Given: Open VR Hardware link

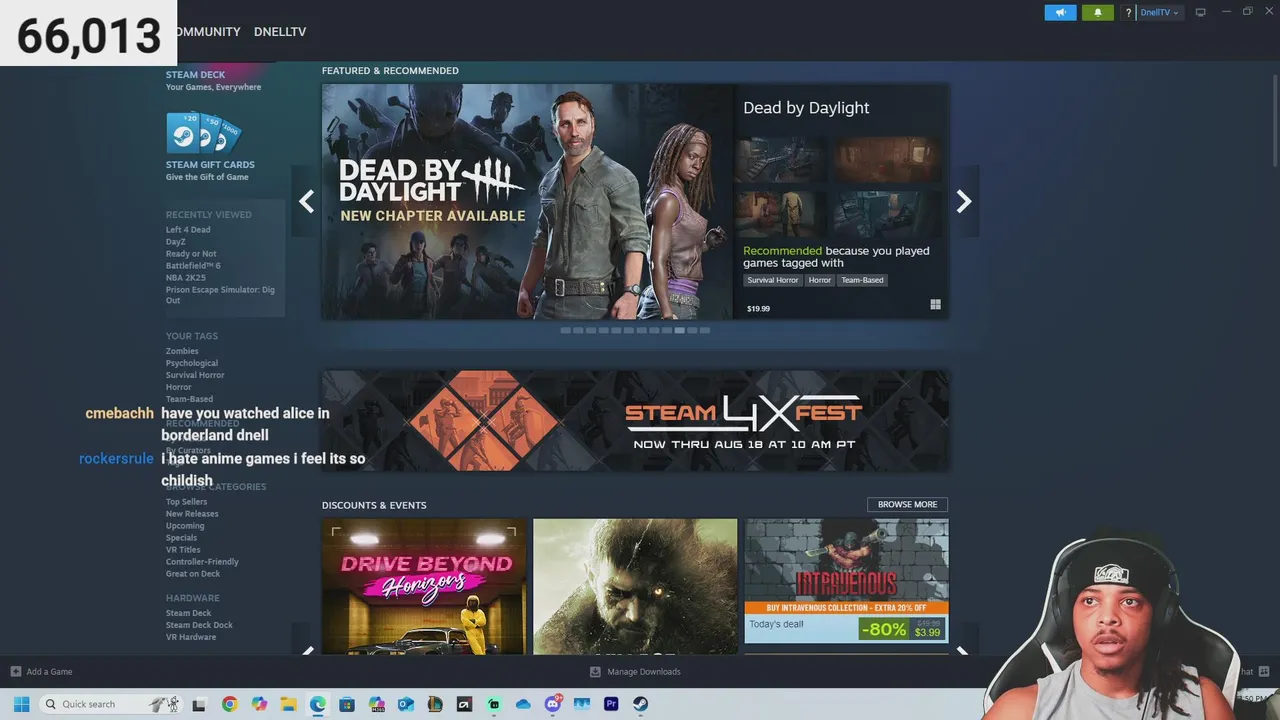Looking at the screenshot, I should click(x=191, y=637).
